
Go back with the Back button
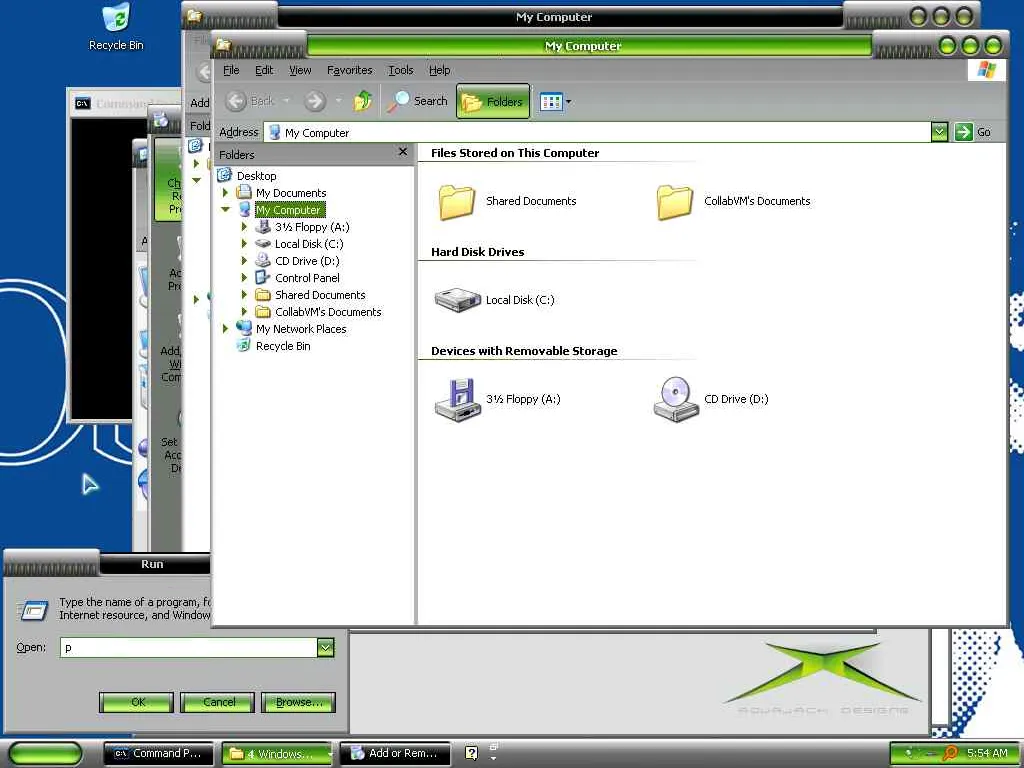[x=251, y=101]
